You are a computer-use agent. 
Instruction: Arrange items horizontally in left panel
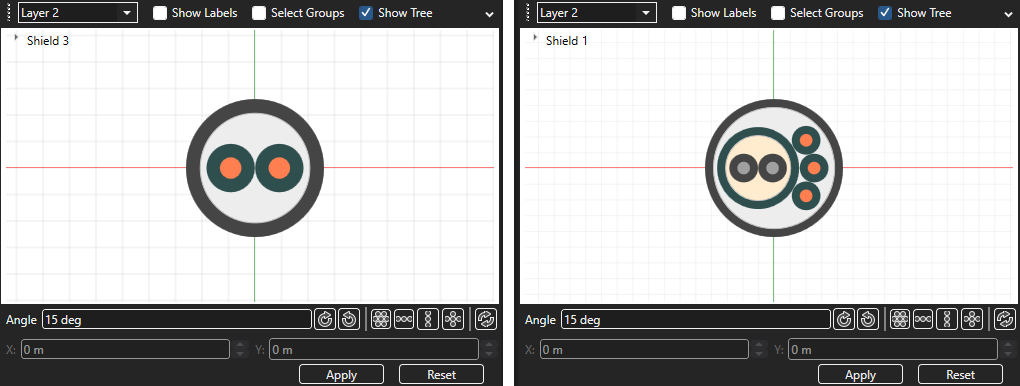tap(404, 320)
